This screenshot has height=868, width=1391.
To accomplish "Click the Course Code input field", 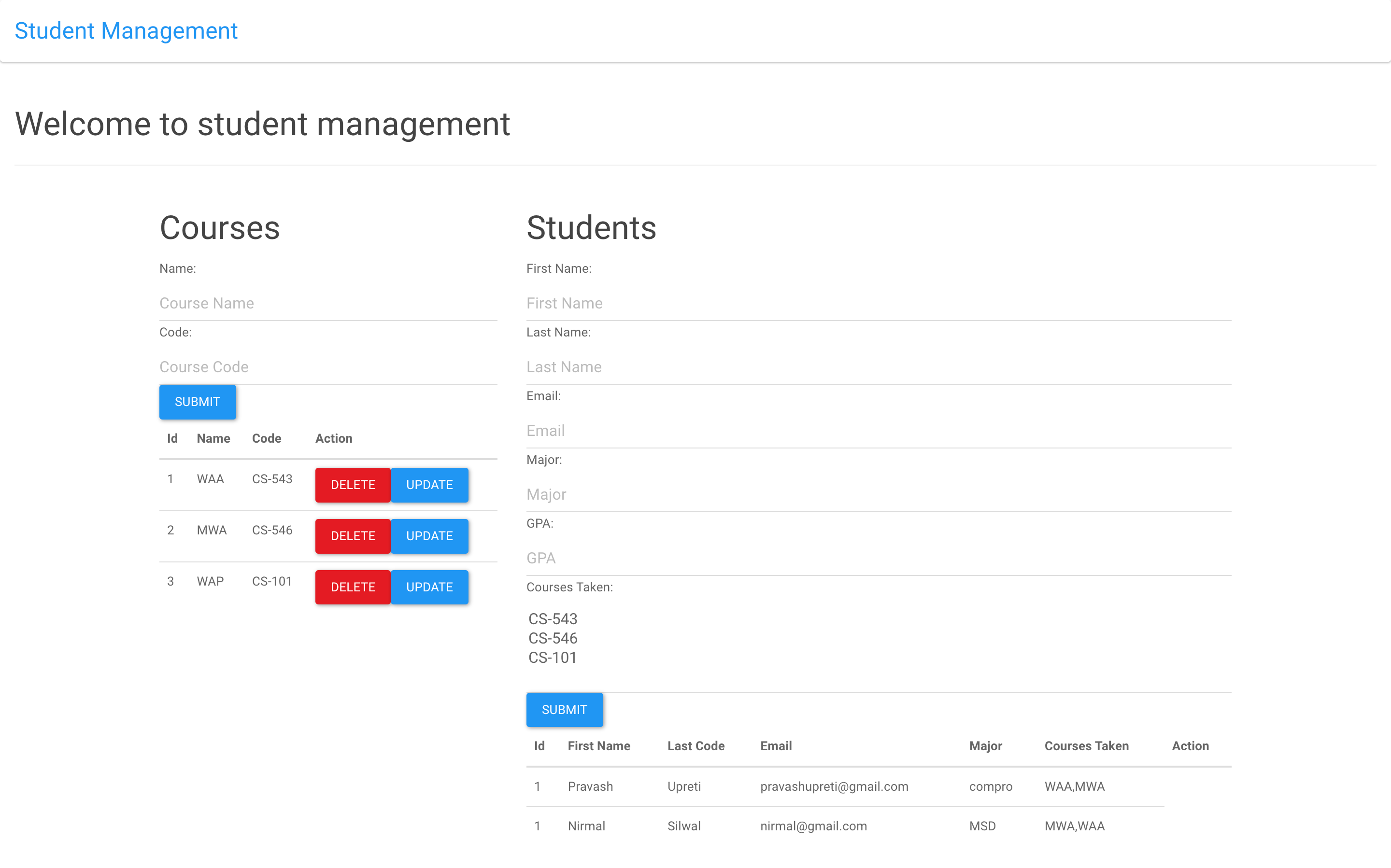I will point(328,367).
